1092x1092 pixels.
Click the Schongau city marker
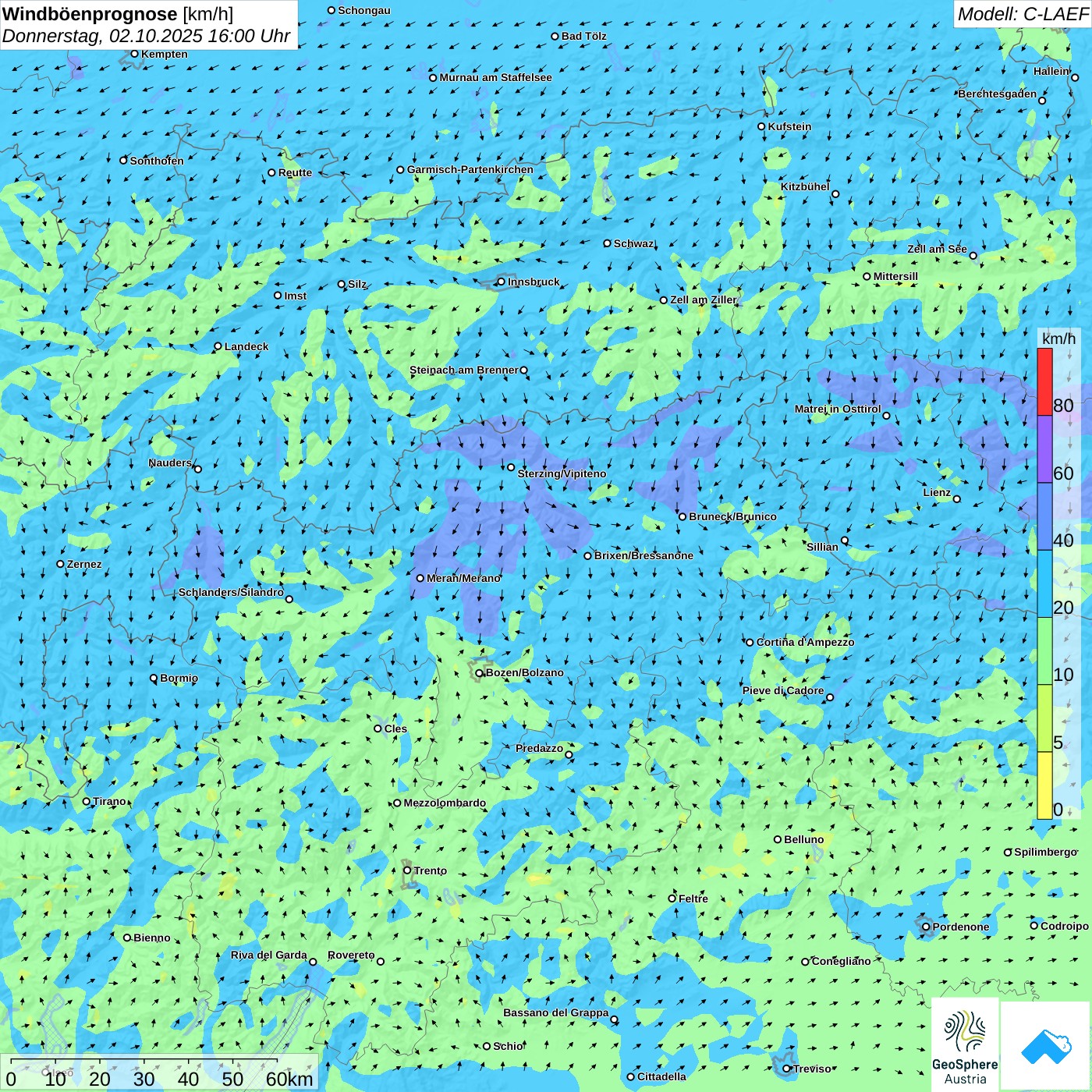(331, 10)
